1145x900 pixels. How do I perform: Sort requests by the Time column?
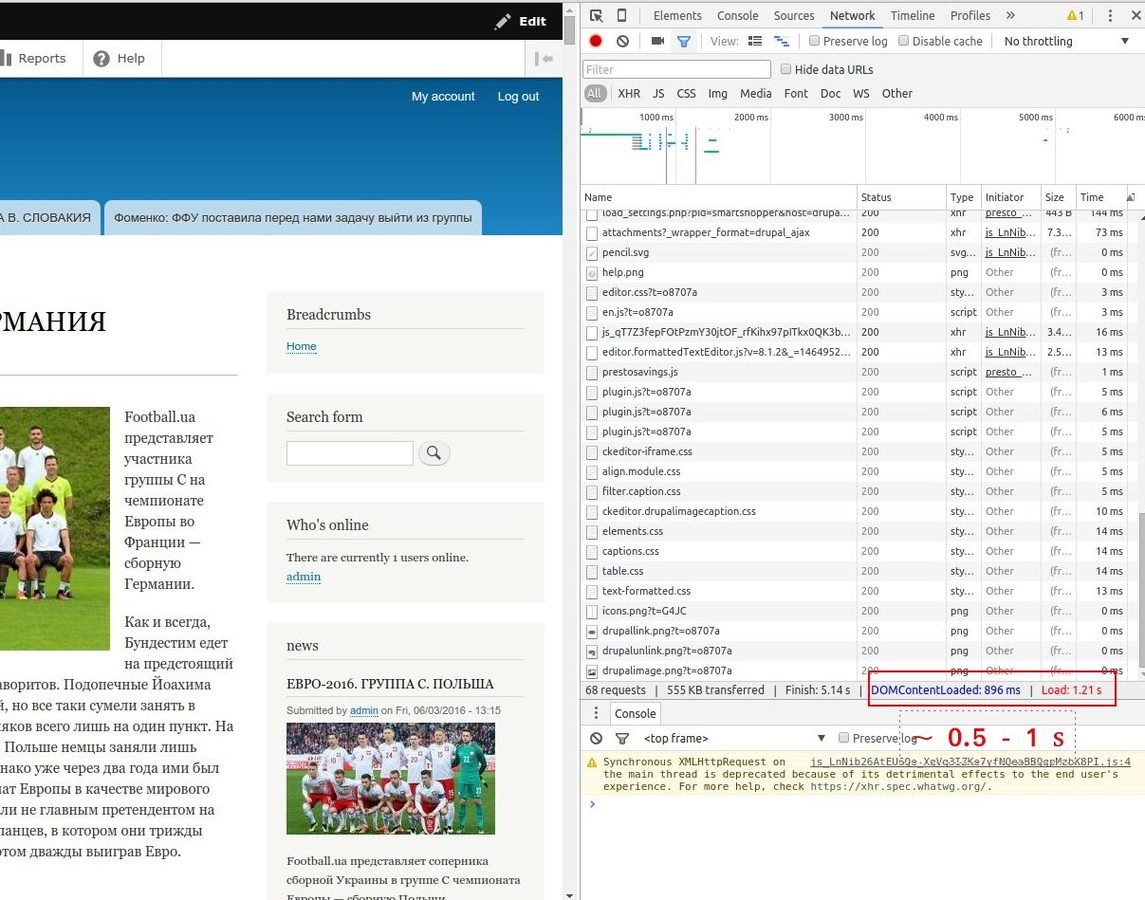pyautogui.click(x=1100, y=197)
